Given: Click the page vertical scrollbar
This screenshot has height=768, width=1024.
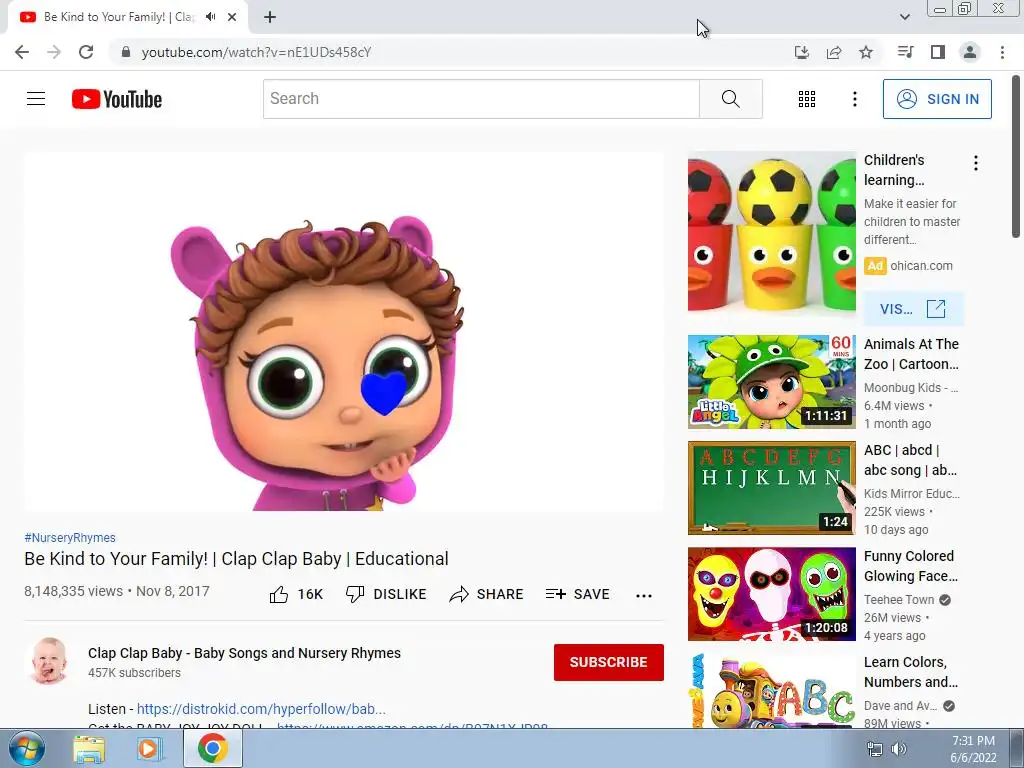Looking at the screenshot, I should pyautogui.click(x=1017, y=157).
